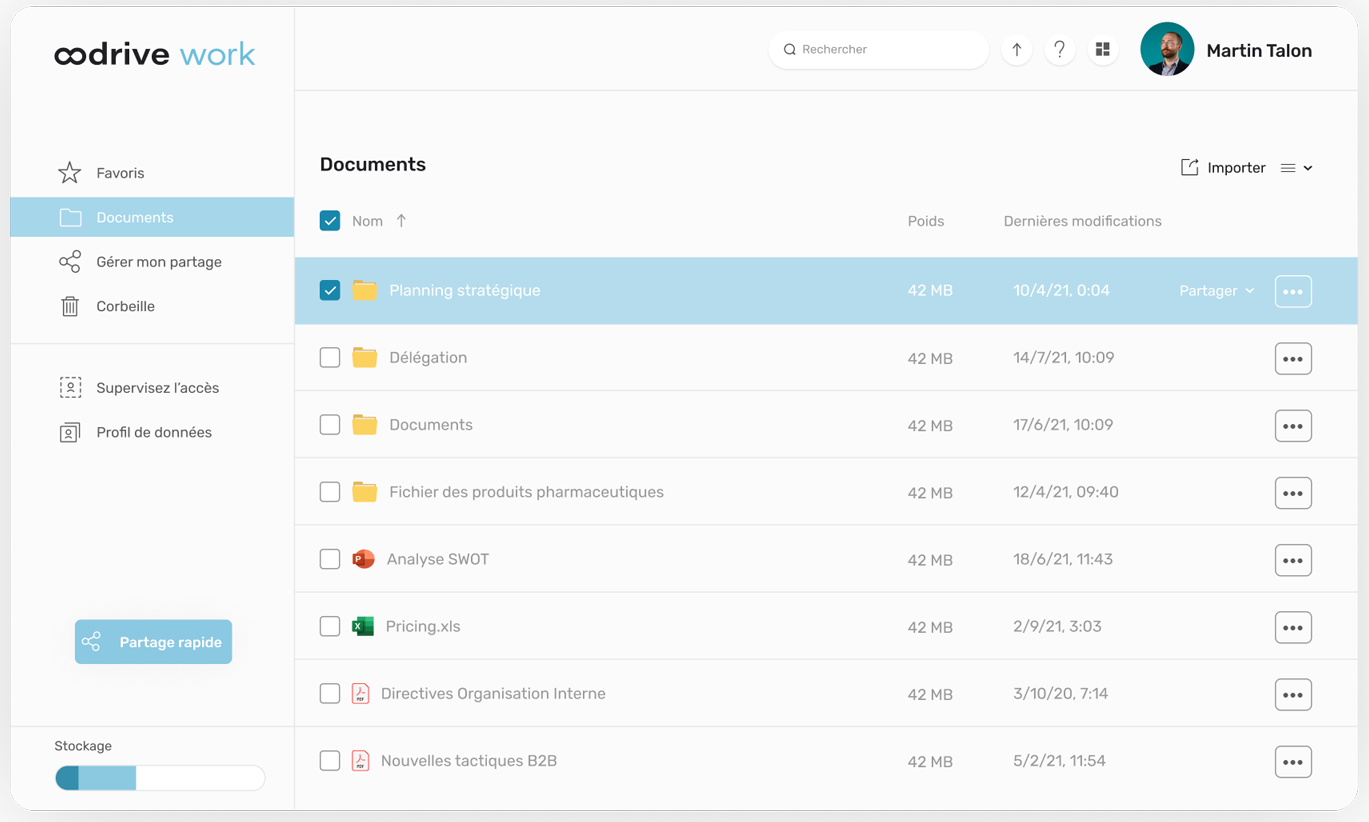The image size is (1369, 822).
Task: Open the apps grid icon
Action: coord(1103,50)
